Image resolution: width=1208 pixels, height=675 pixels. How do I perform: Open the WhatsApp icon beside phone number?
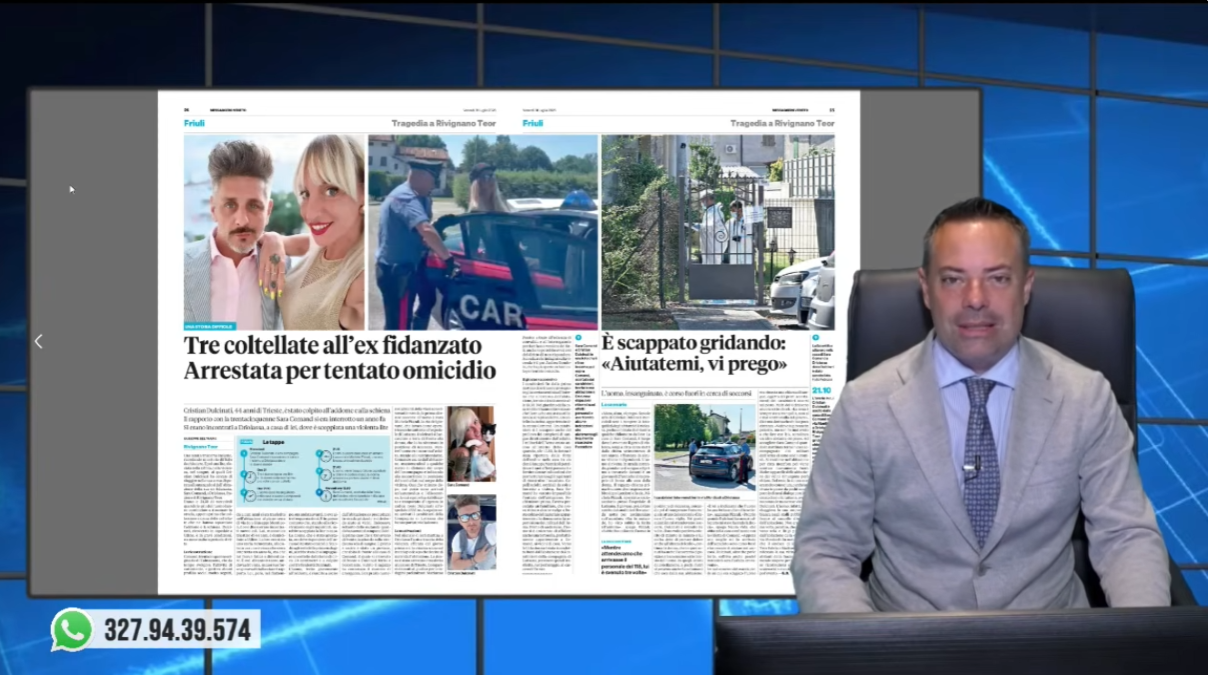pyautogui.click(x=72, y=630)
